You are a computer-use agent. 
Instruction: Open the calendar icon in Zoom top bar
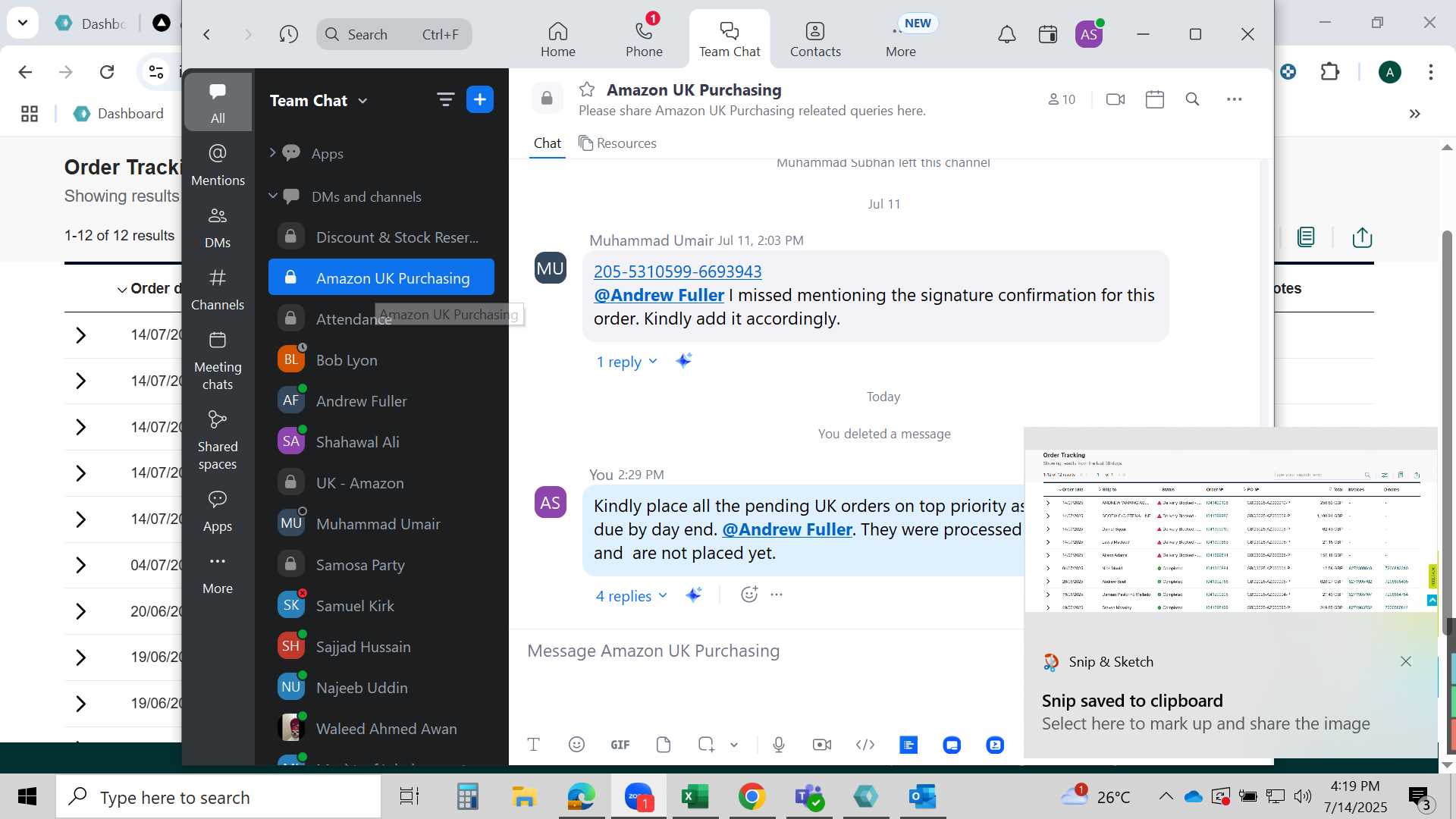[1048, 34]
